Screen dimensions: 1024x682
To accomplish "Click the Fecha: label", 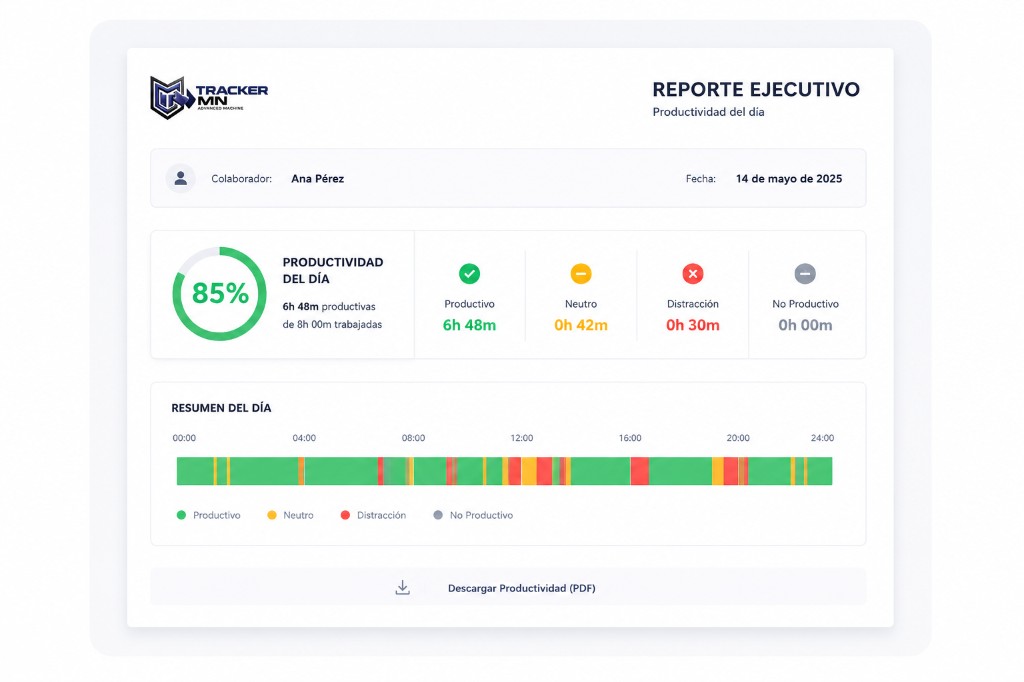I will pos(701,179).
